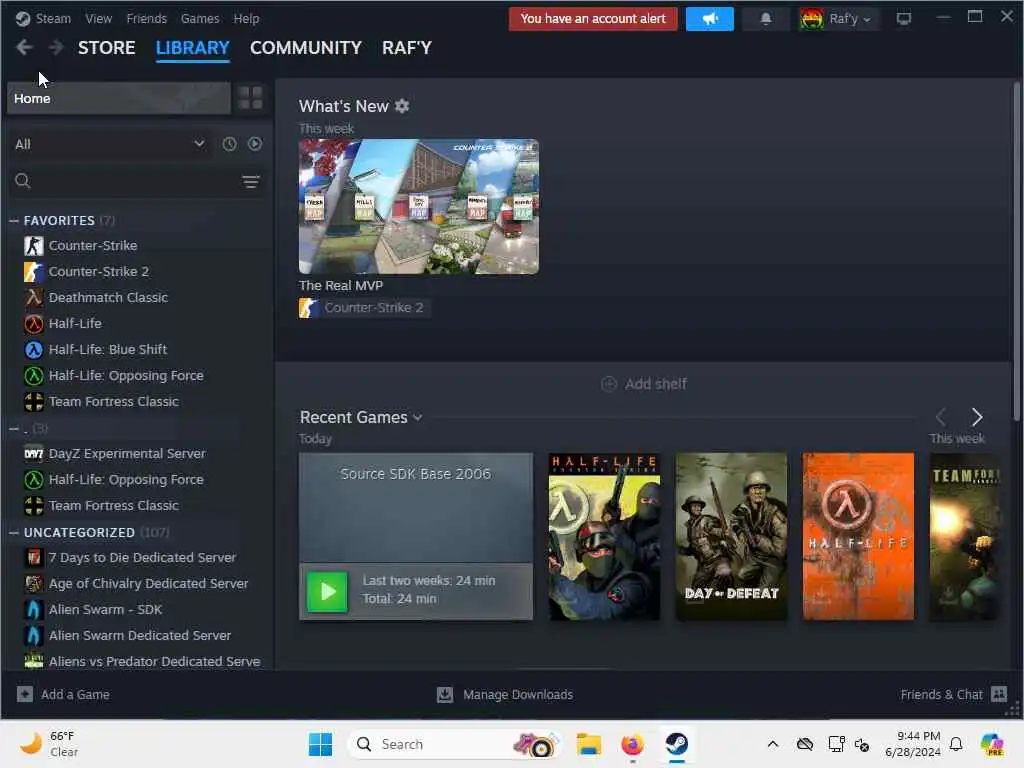1024x768 pixels.
Task: Click the Manage Downloads icon
Action: pyautogui.click(x=445, y=694)
